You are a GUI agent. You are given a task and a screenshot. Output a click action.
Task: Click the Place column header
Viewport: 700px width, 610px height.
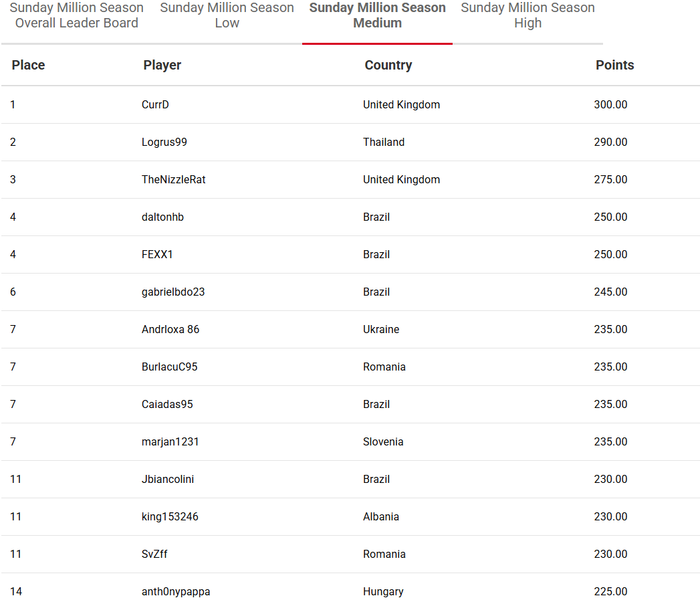coord(28,65)
